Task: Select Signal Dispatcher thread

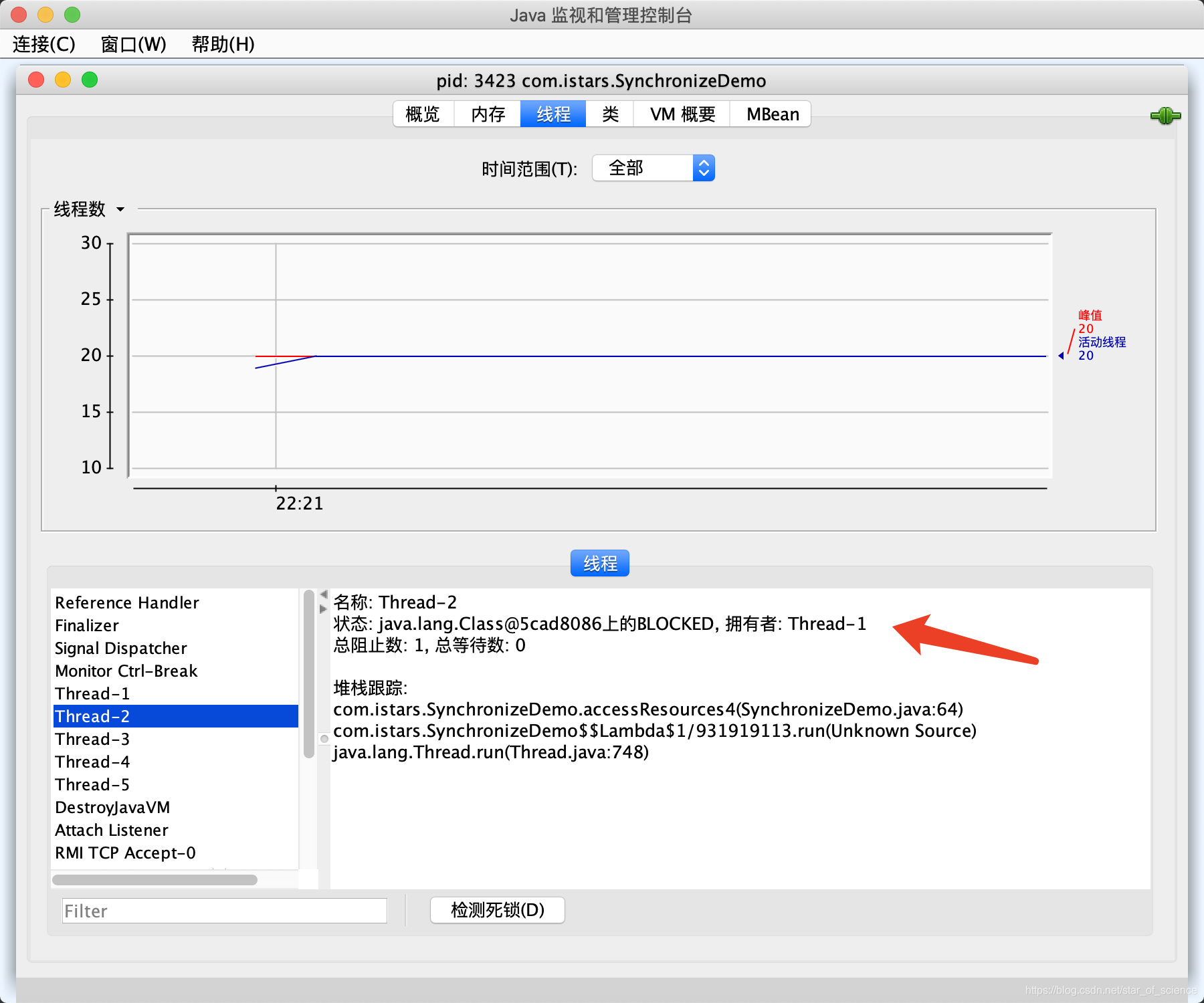Action: pos(175,648)
